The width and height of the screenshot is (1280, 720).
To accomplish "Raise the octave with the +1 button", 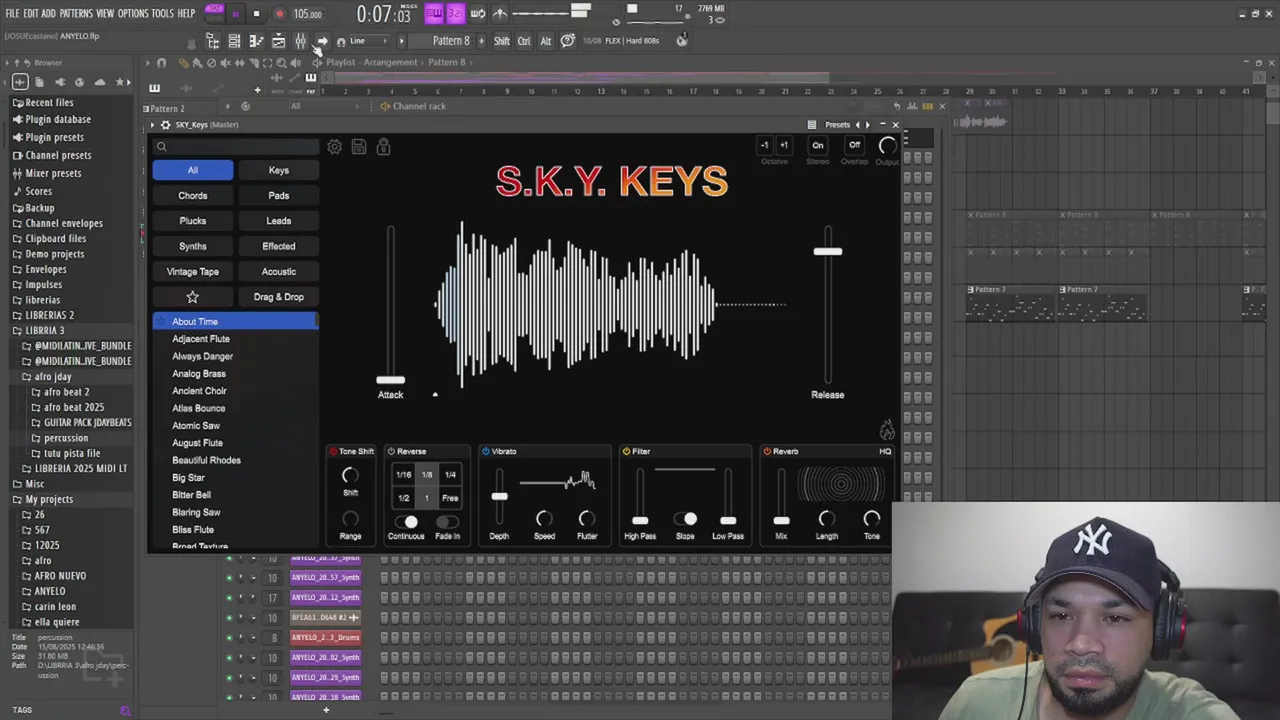I will tap(784, 145).
